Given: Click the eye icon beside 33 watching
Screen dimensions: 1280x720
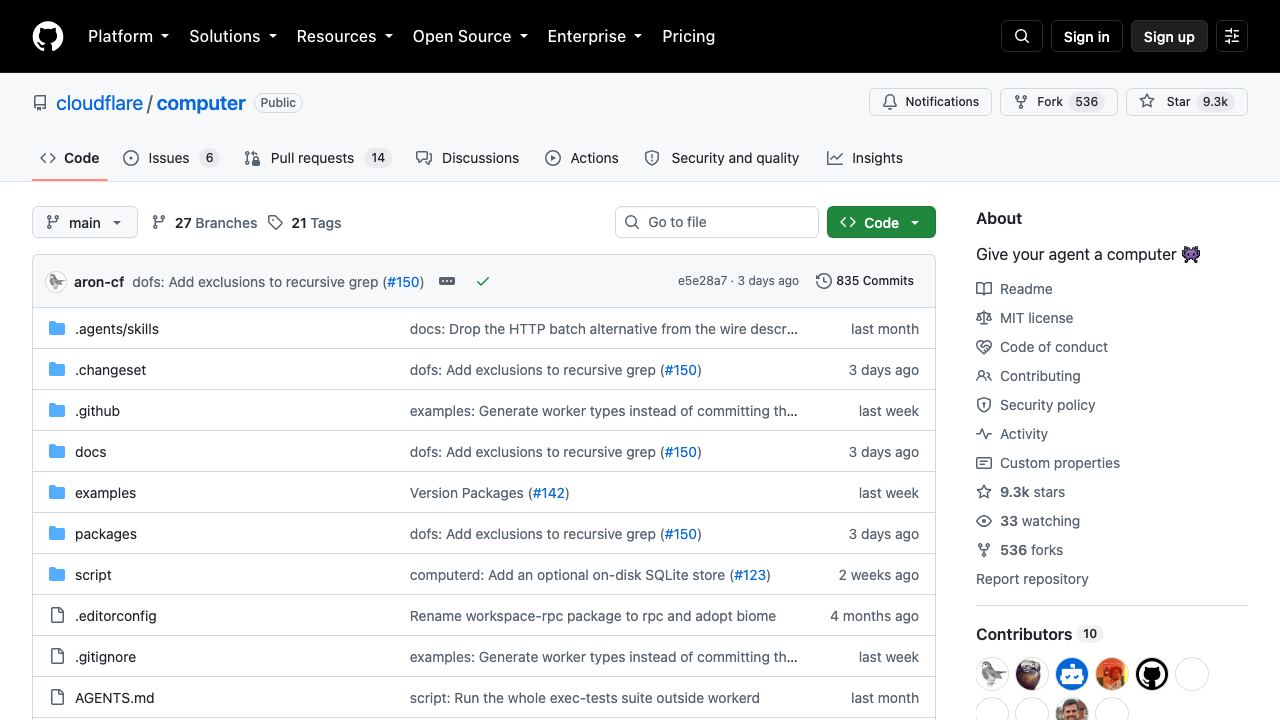Looking at the screenshot, I should 984,521.
